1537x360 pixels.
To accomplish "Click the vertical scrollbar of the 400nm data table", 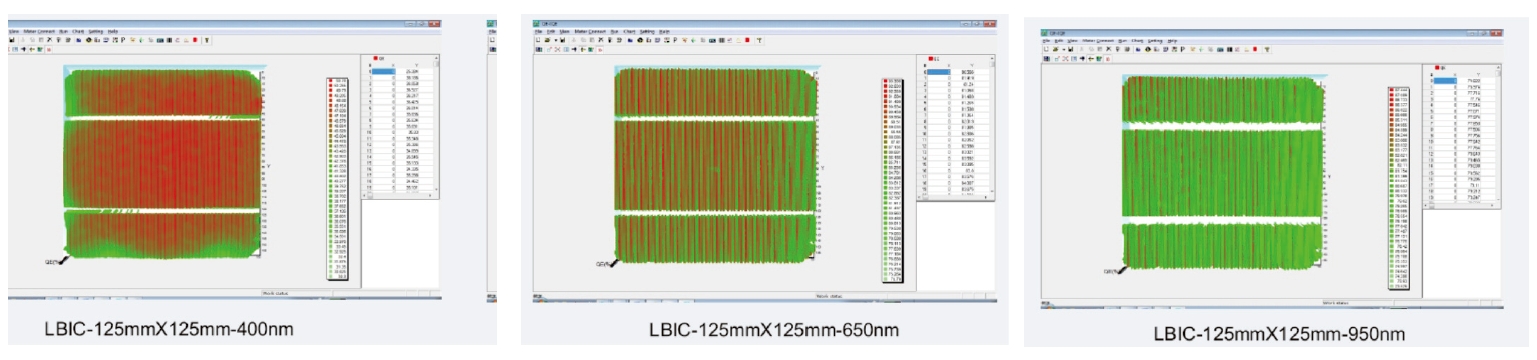I will [436, 128].
